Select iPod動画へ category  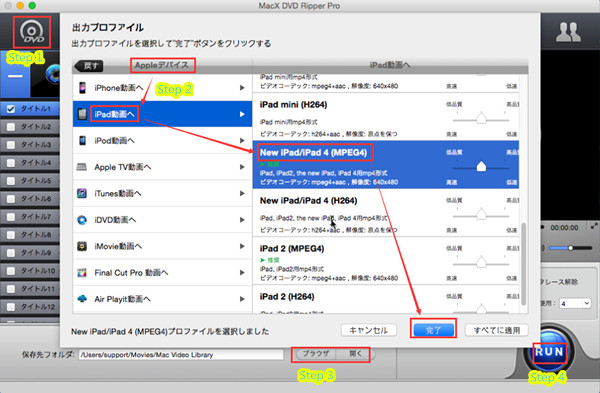162,140
